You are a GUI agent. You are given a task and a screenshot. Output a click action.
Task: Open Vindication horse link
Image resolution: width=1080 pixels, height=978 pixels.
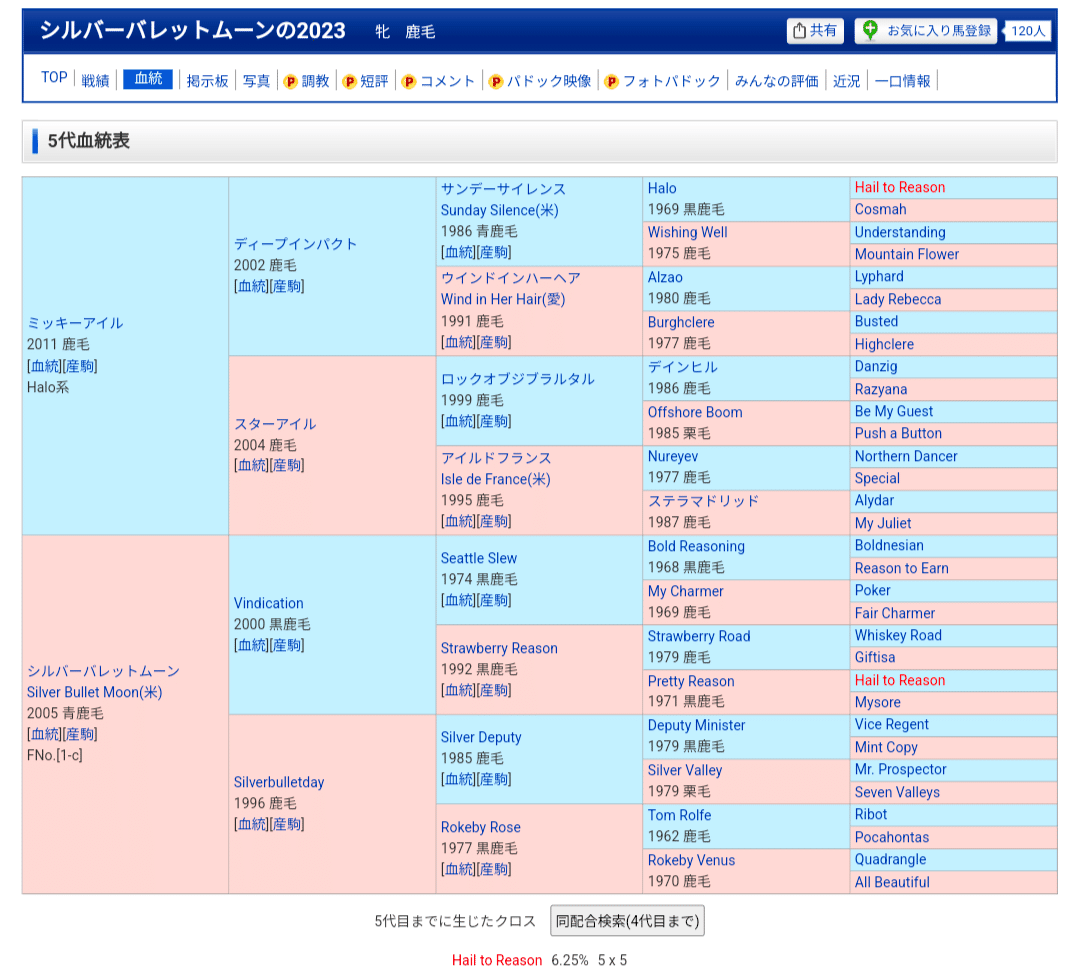[269, 603]
